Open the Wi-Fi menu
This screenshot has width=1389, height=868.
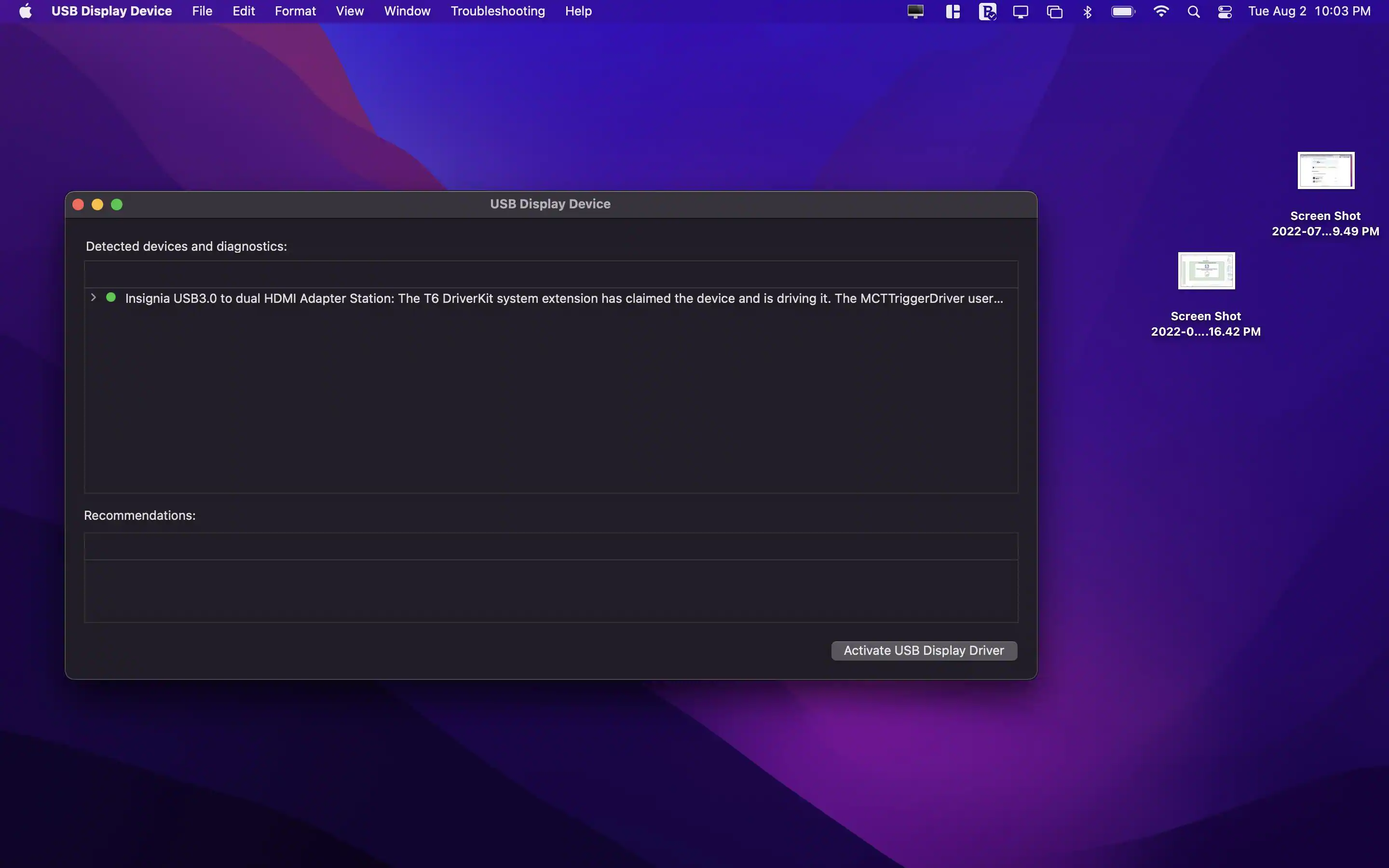click(x=1160, y=12)
